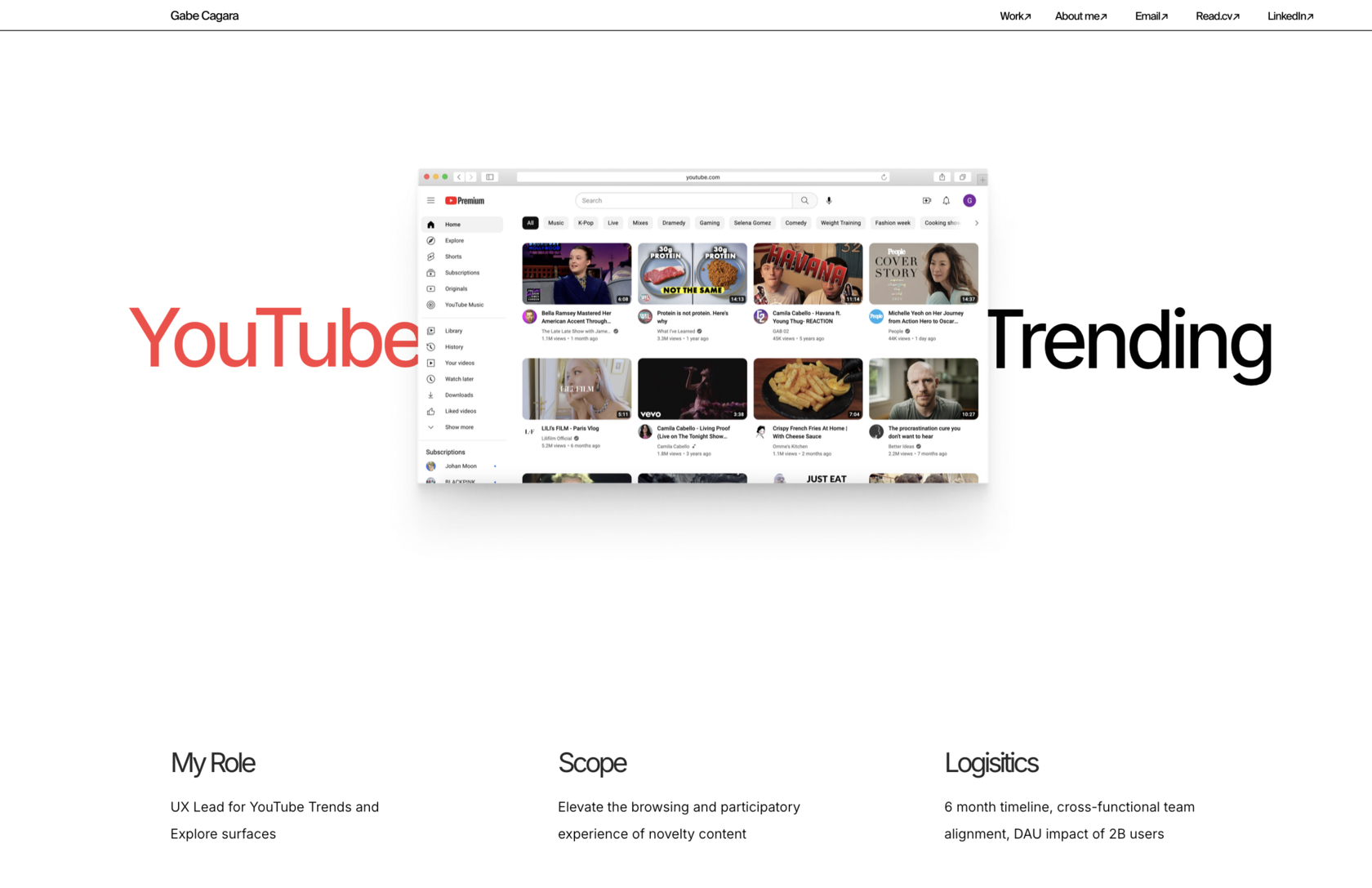
Task: Open Subscriptions in the YouTube sidebar
Action: click(x=462, y=273)
